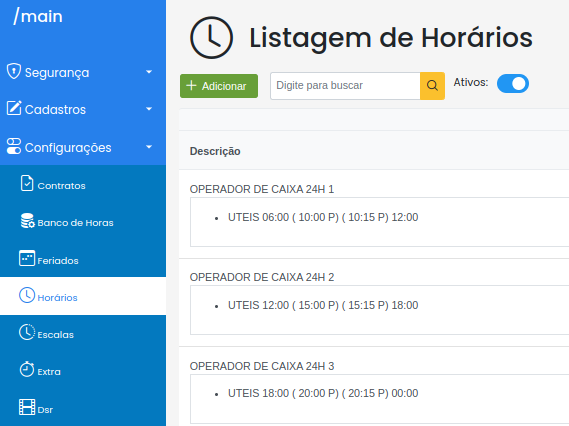
Task: Expand the Segurança menu arrow
Action: (x=149, y=72)
